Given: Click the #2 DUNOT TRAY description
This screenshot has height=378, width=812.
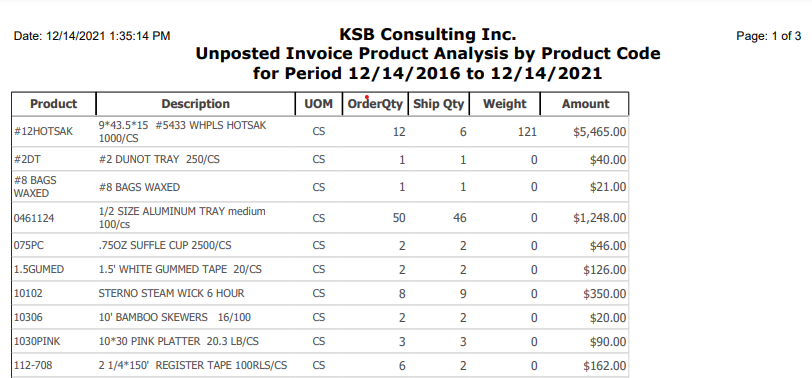Looking at the screenshot, I should pos(159,159).
